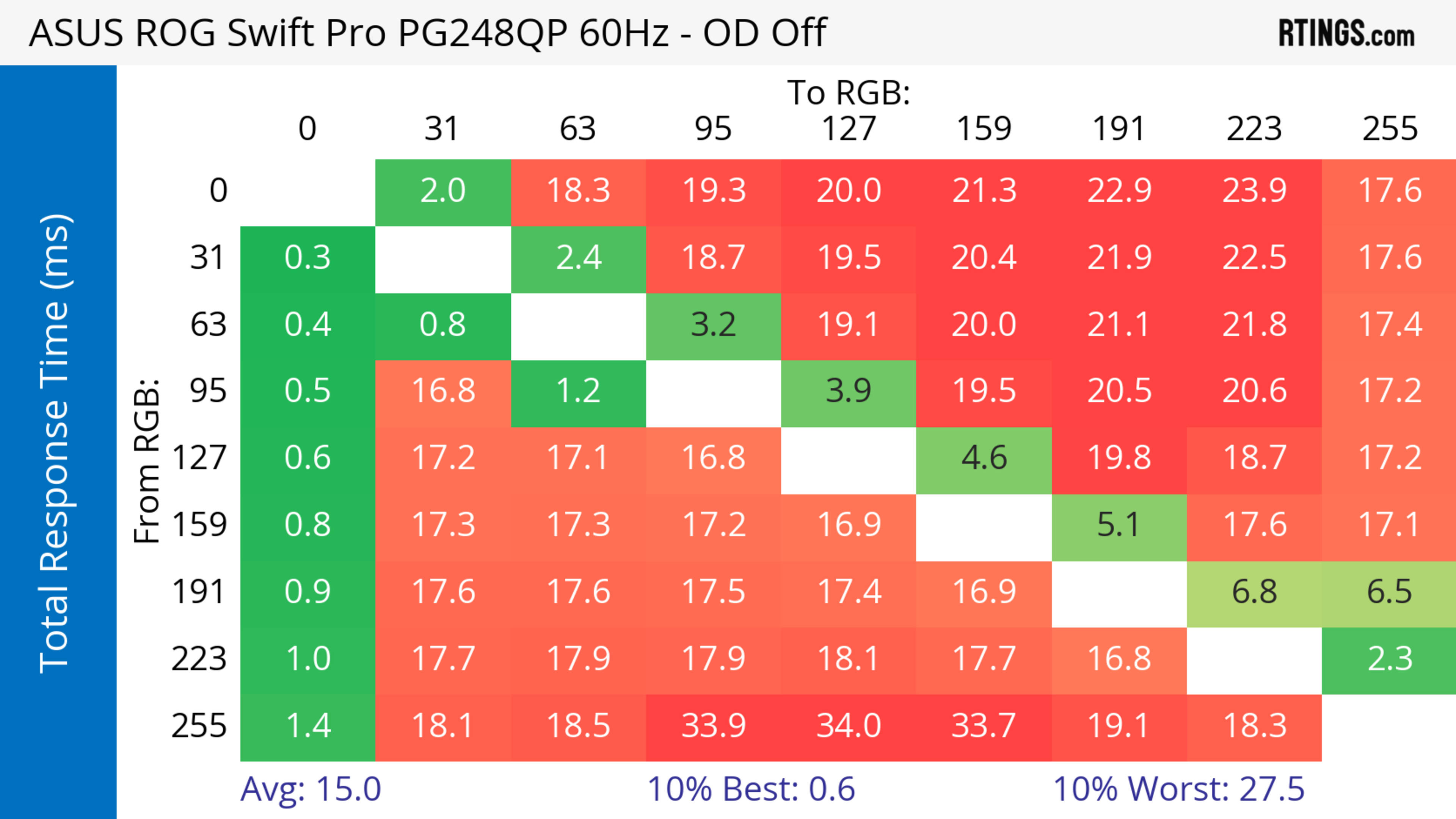The width and height of the screenshot is (1456, 819).
Task: Click the 23.9 ms cell
Action: [x=1254, y=191]
